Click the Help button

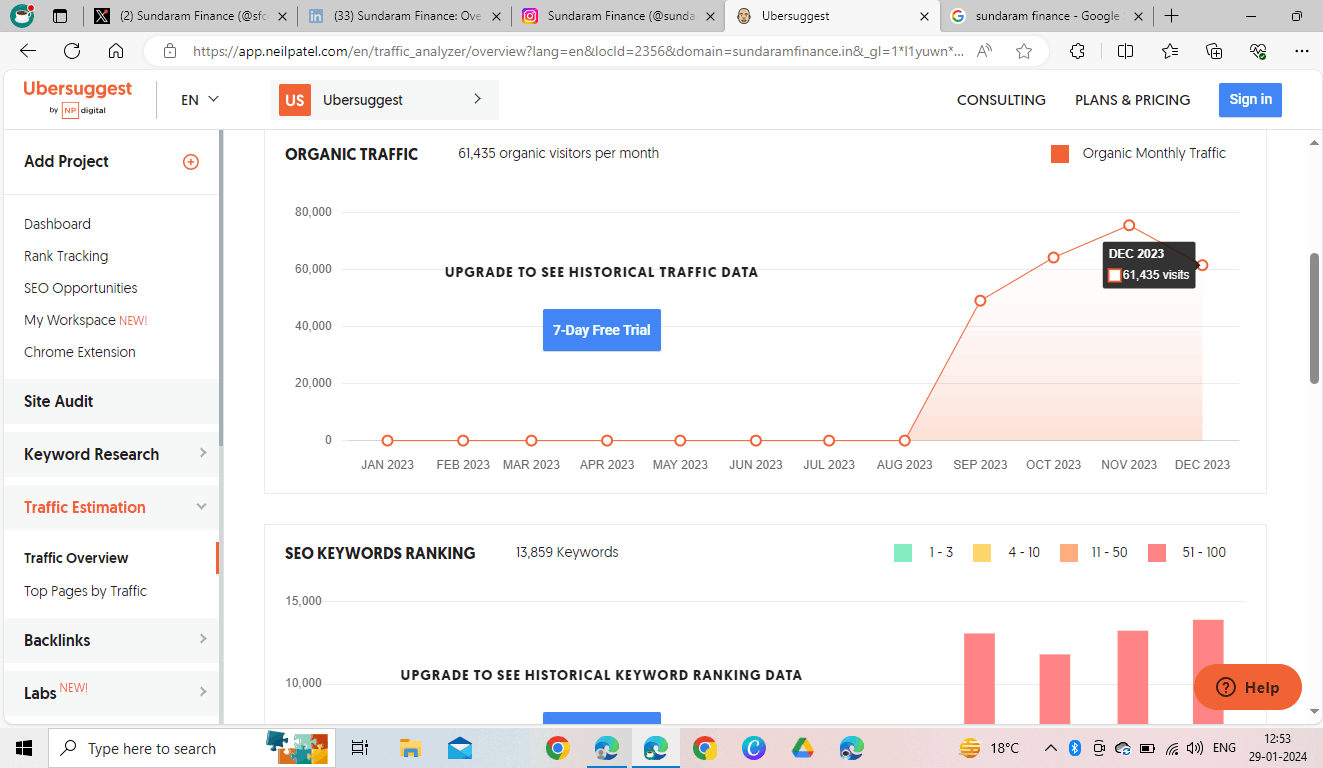(x=1248, y=688)
